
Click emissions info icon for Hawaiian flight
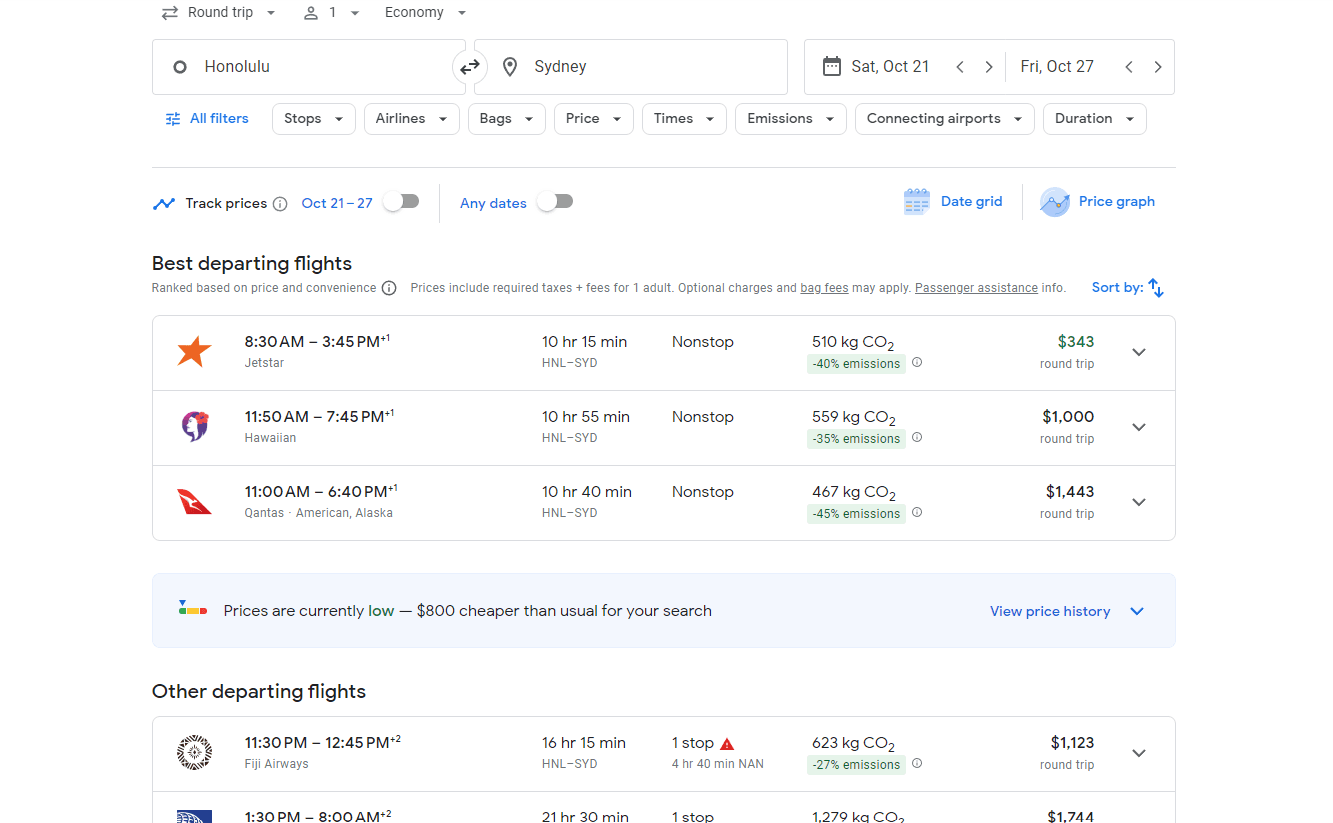click(917, 438)
